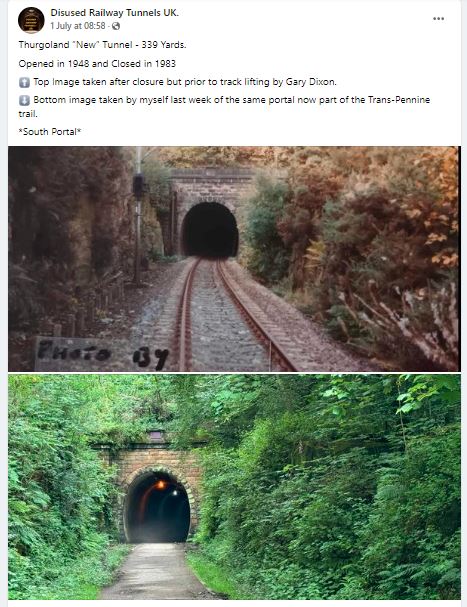Click the globe public audience icon
The height and width of the screenshot is (607, 467).
116,26
